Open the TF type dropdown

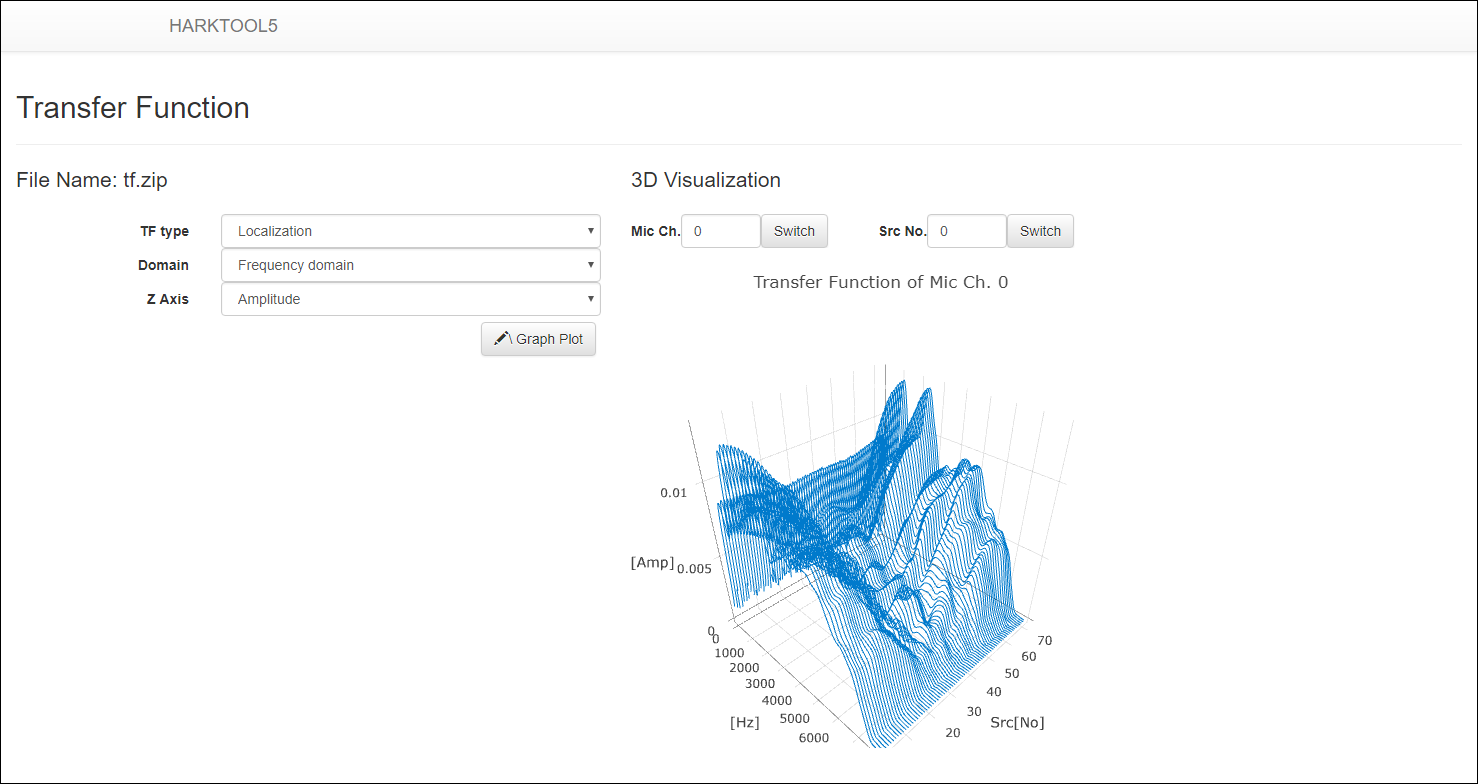click(x=410, y=231)
